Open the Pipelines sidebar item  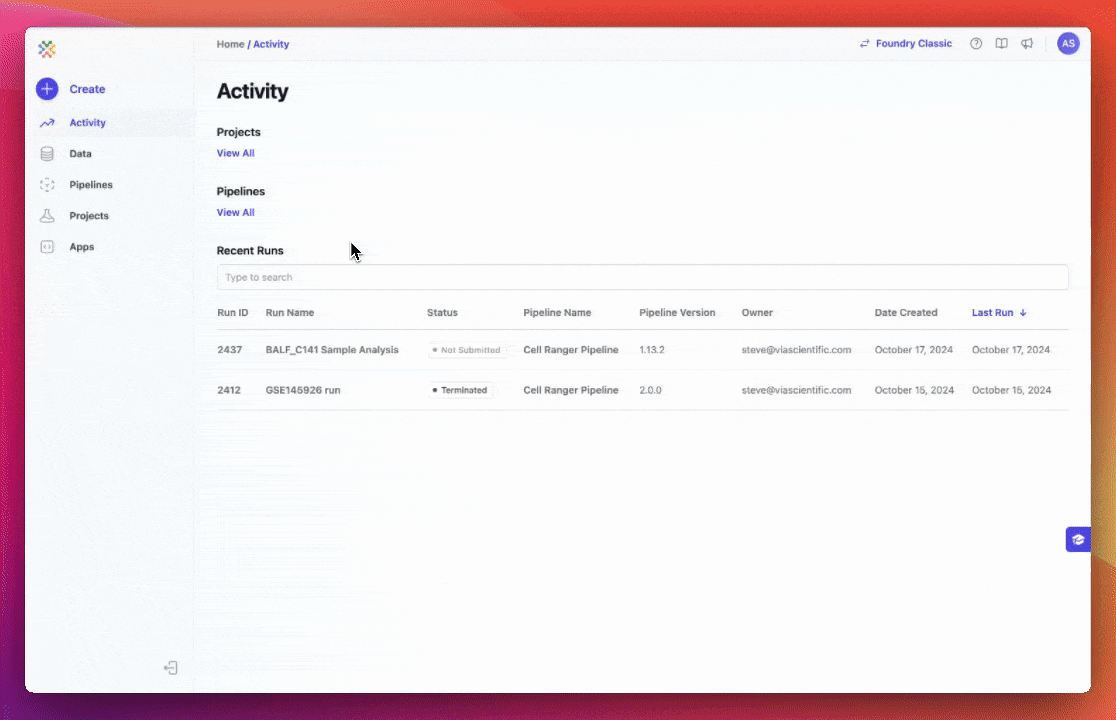pyautogui.click(x=90, y=185)
